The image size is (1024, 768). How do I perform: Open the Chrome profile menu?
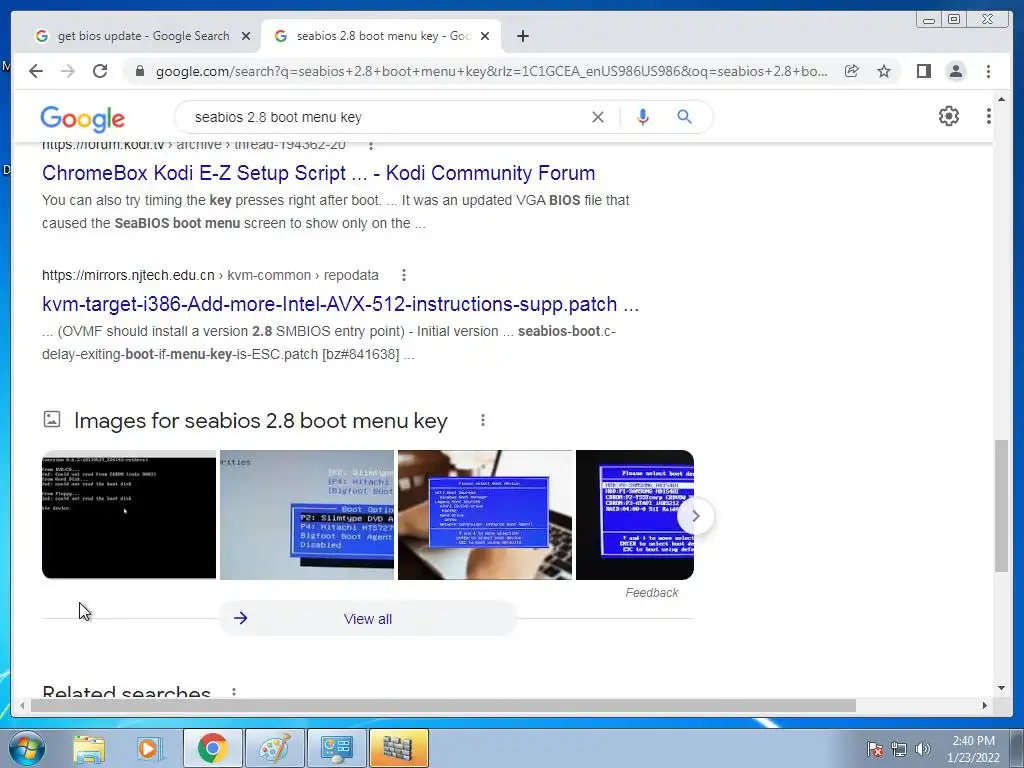956,71
